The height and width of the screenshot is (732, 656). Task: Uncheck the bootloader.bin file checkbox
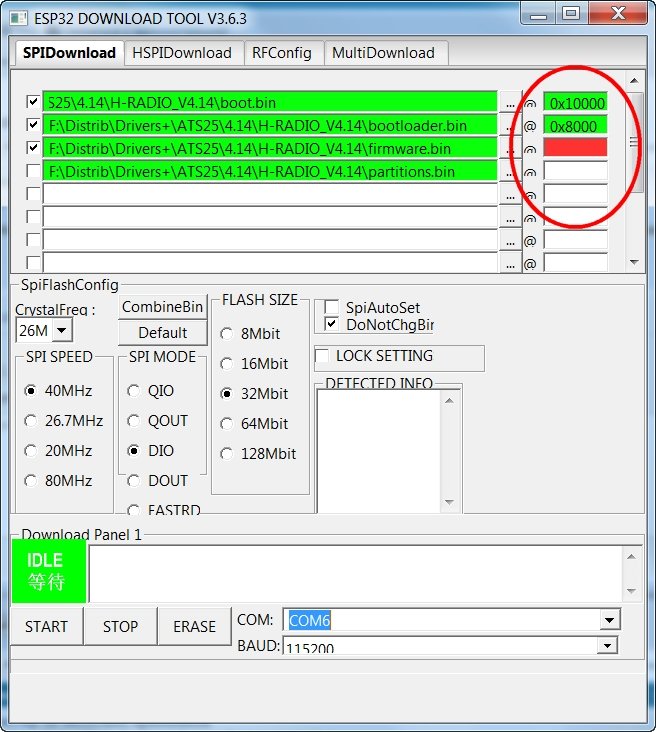pos(33,125)
